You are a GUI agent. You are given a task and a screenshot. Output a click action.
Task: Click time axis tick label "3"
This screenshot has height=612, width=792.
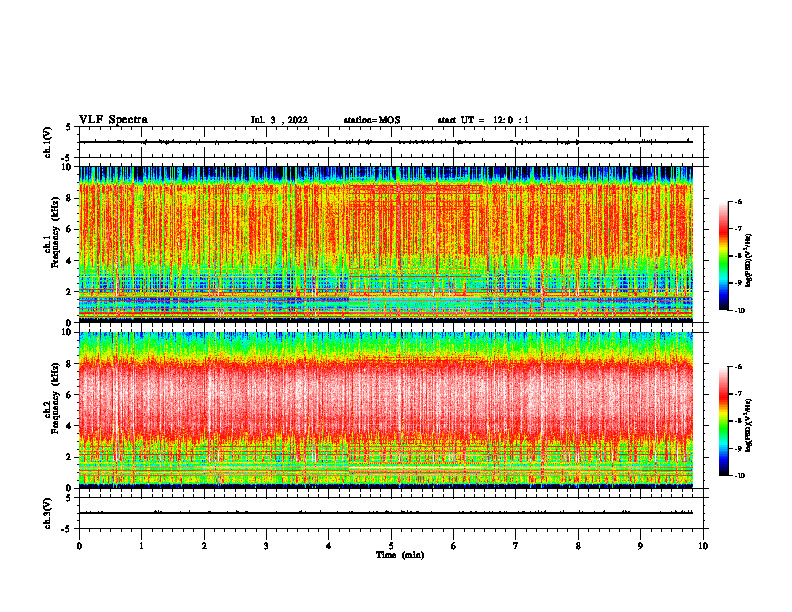click(x=266, y=546)
